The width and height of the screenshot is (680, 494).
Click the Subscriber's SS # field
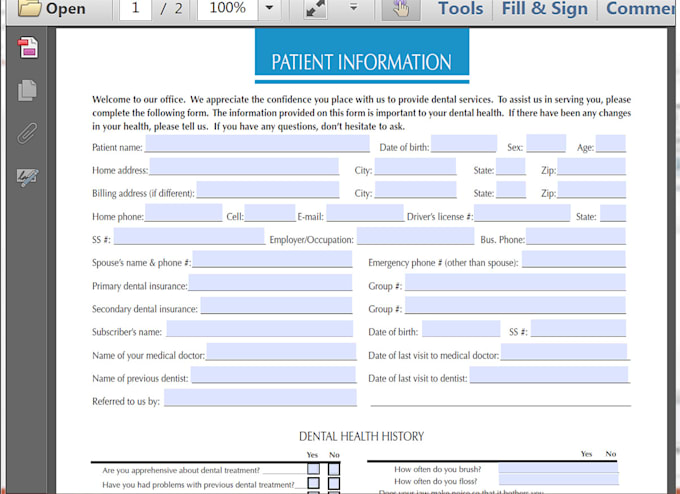578,328
